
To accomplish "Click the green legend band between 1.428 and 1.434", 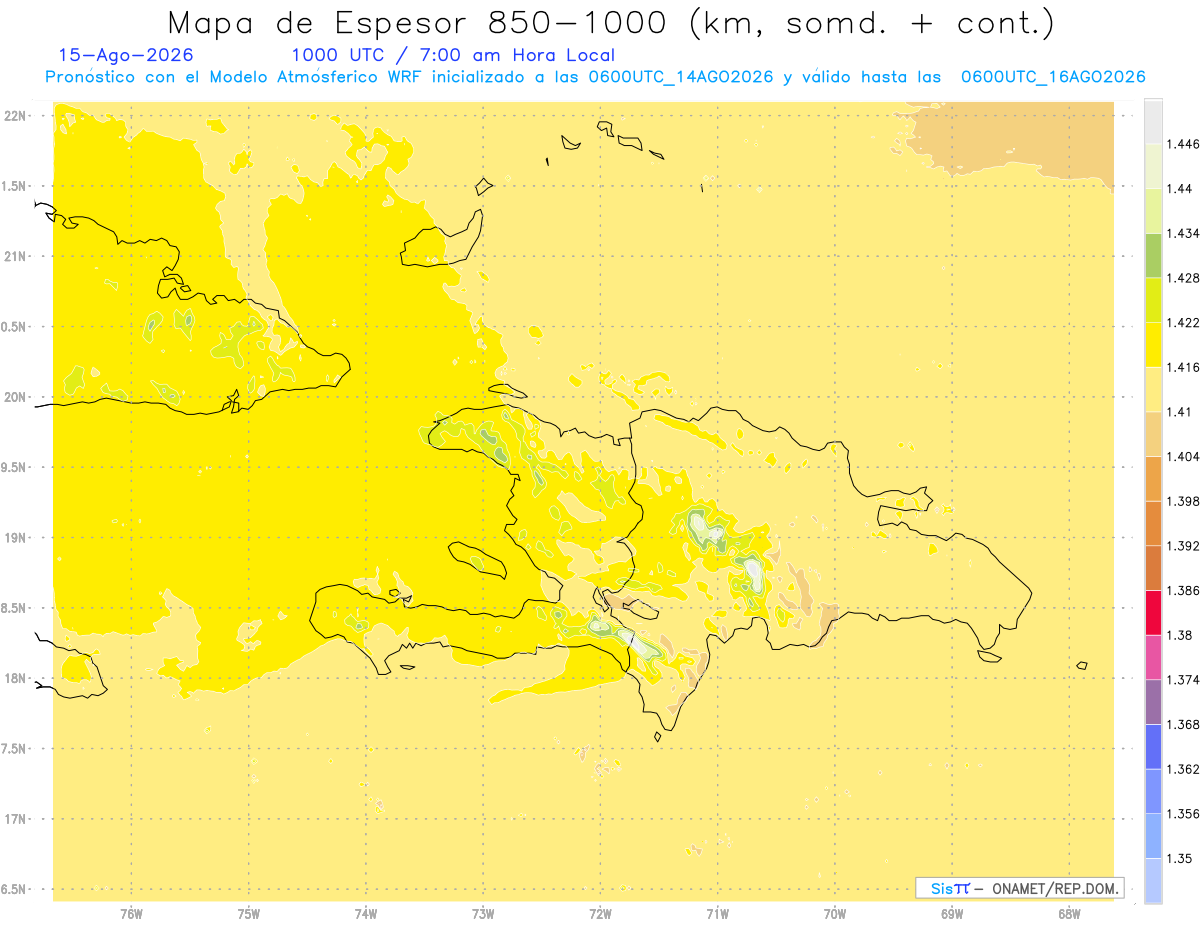I will click(x=1153, y=255).
